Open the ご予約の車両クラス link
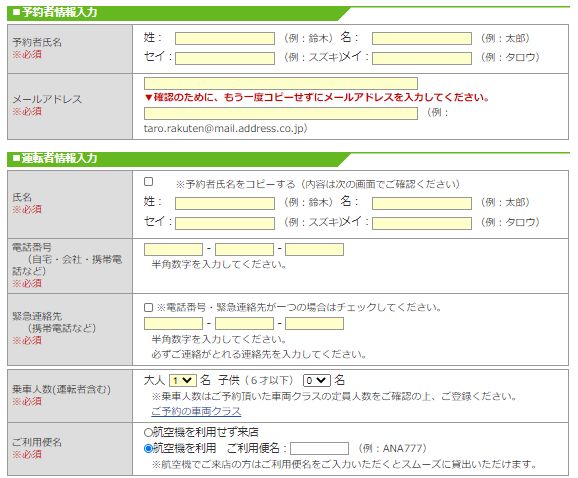This screenshot has width=578, height=478. tap(196, 411)
